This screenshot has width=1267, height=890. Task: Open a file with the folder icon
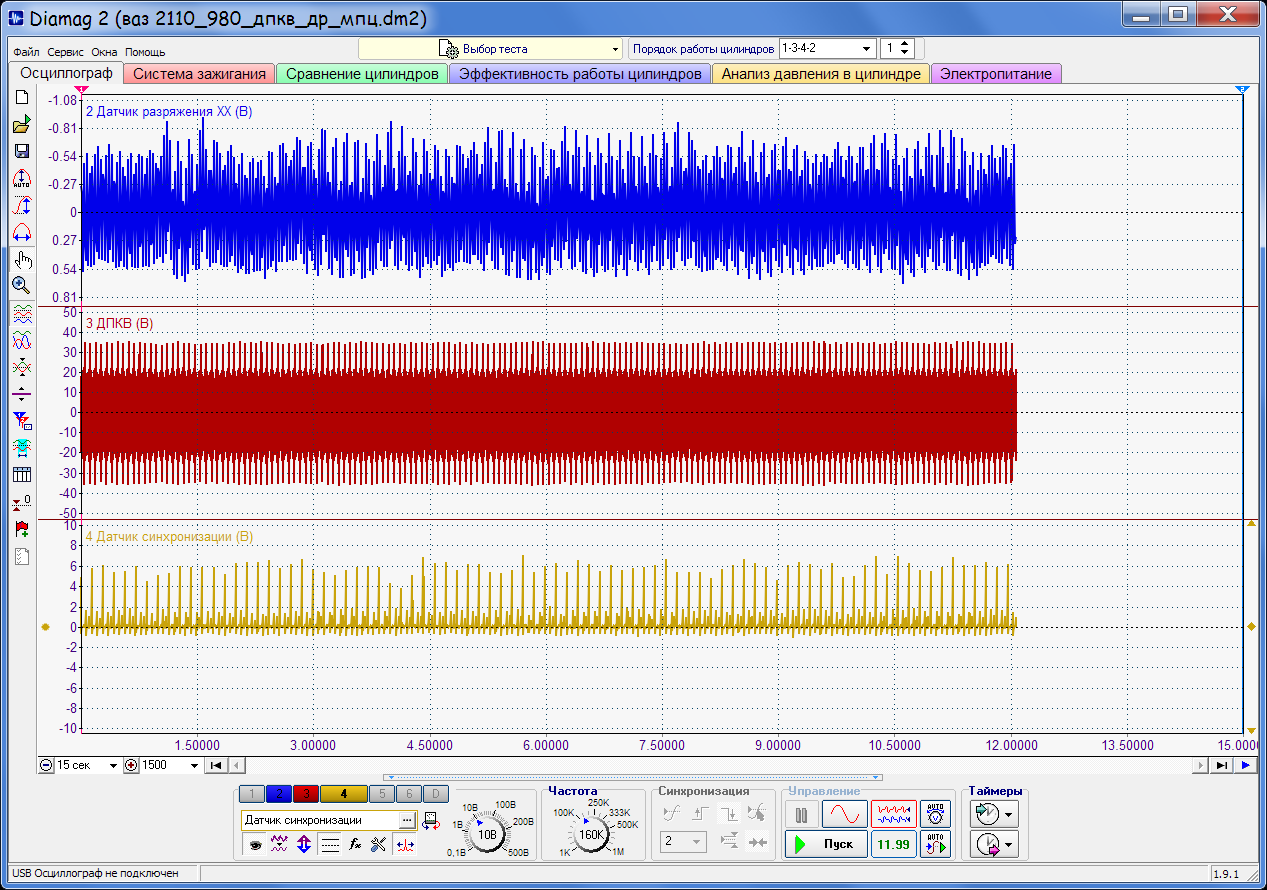pyautogui.click(x=21, y=125)
